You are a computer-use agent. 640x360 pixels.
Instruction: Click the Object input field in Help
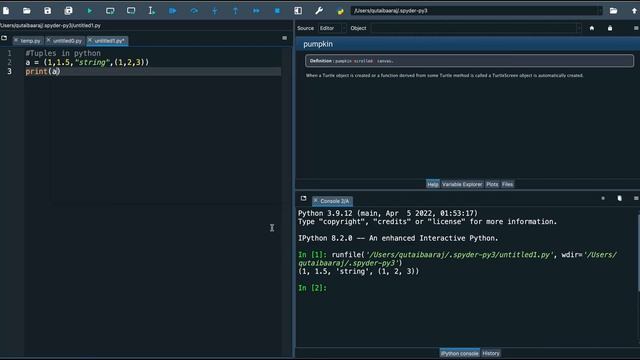pos(474,28)
